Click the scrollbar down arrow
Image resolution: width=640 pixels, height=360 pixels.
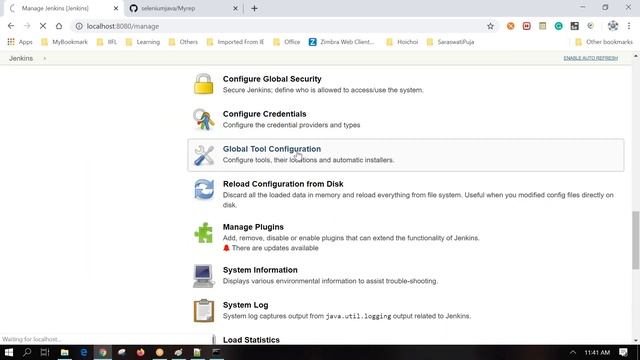[x=636, y=340]
